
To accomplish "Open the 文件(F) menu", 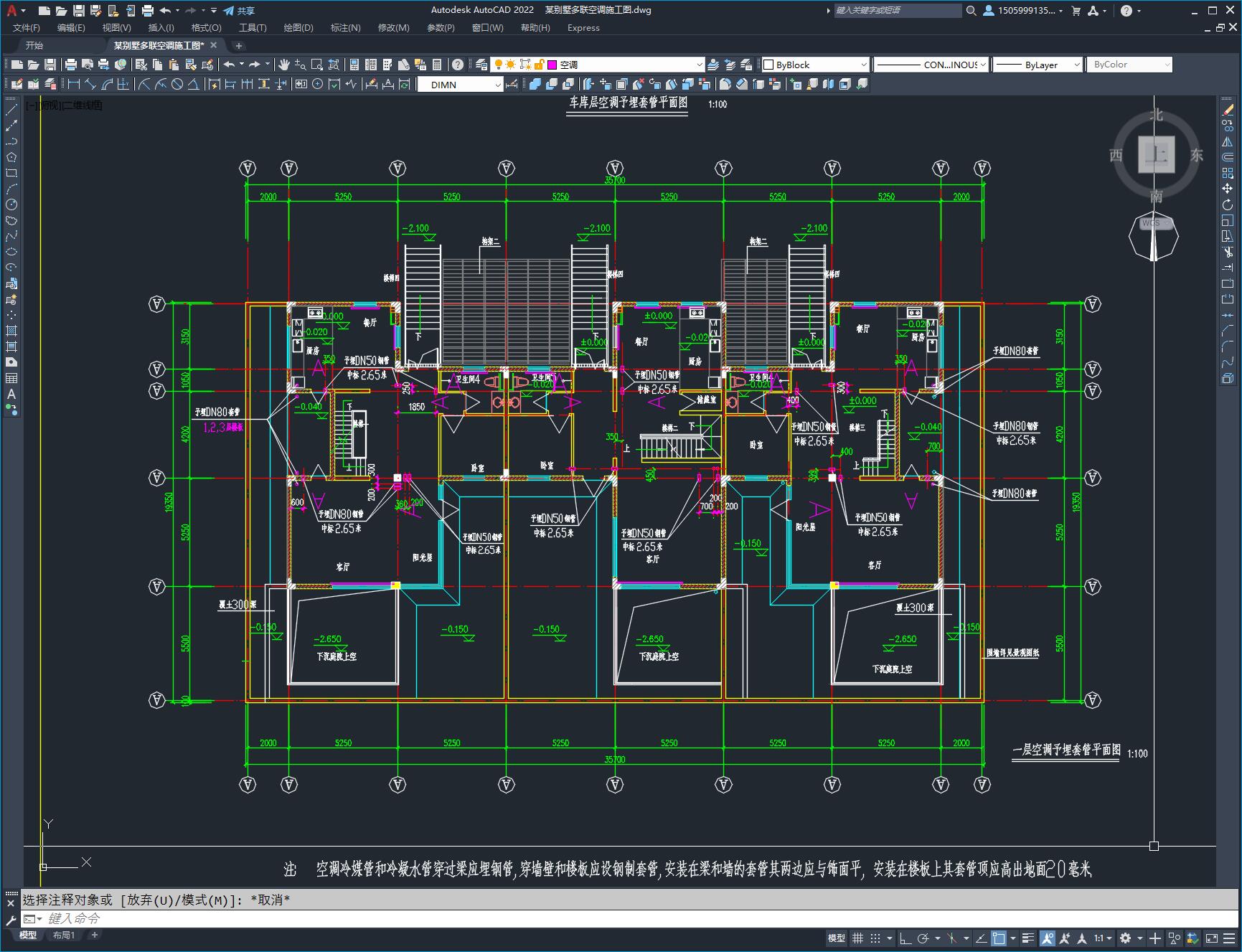I will (x=27, y=27).
